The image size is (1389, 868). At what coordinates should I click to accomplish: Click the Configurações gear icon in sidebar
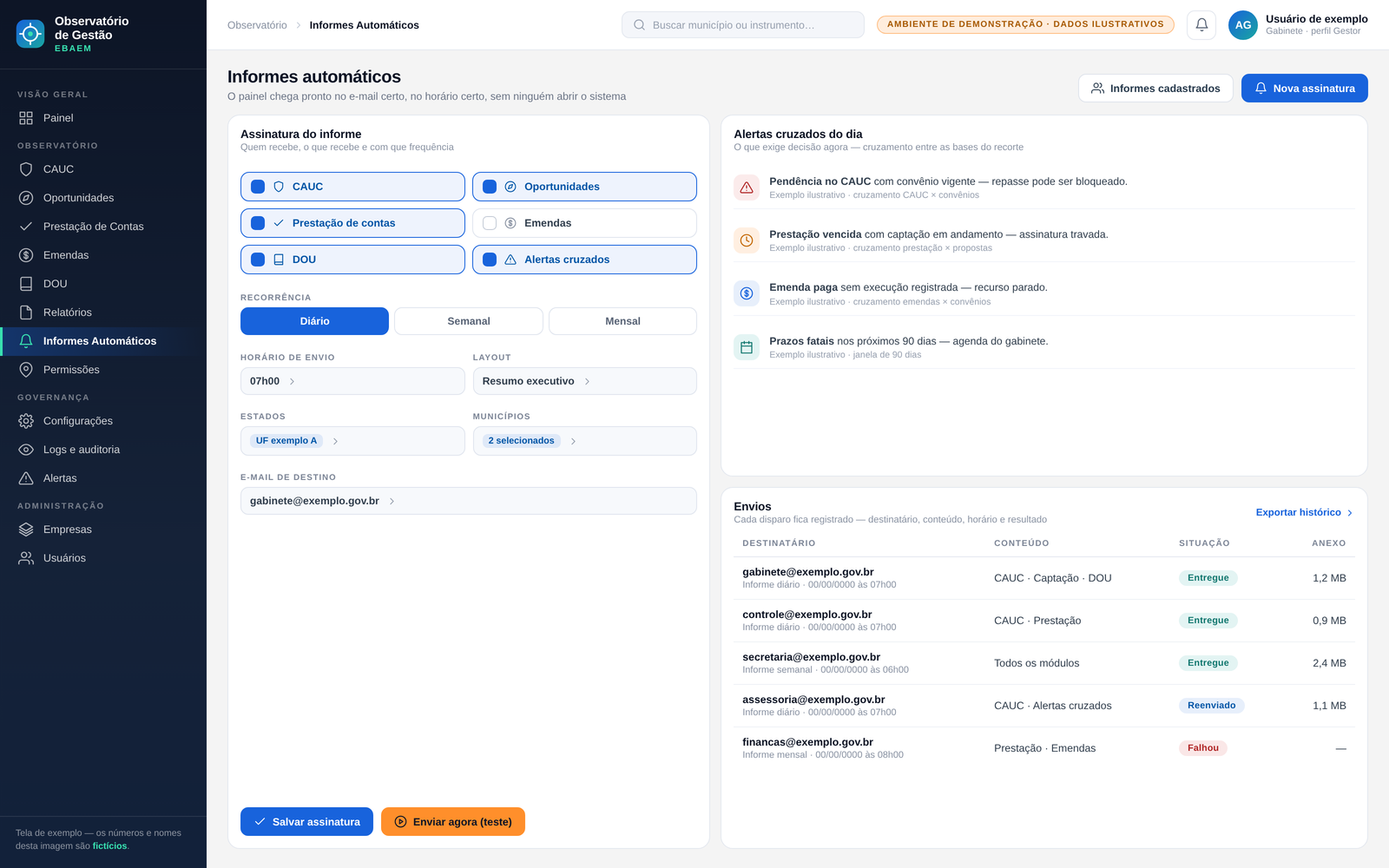point(26,421)
